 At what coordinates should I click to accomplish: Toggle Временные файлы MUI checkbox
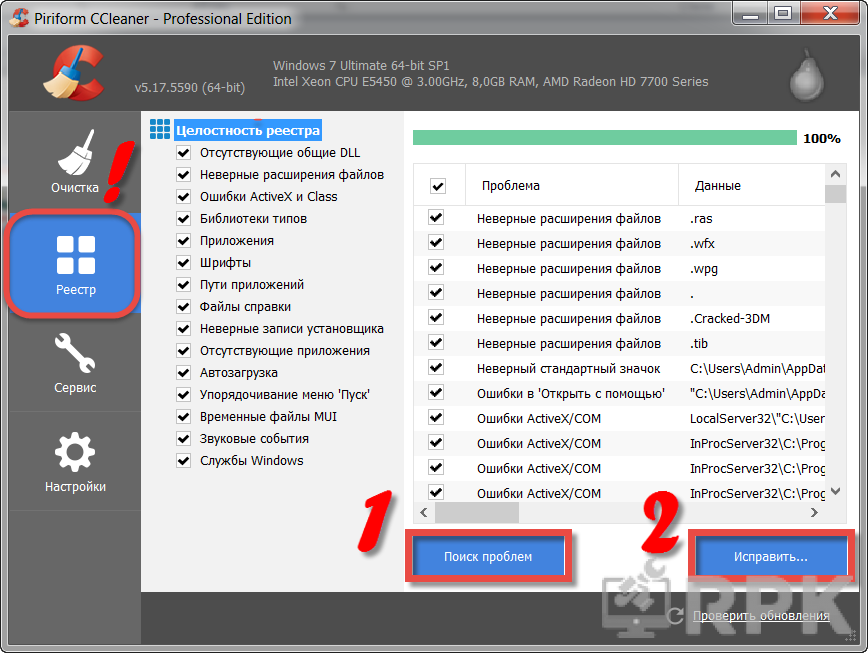pyautogui.click(x=183, y=416)
